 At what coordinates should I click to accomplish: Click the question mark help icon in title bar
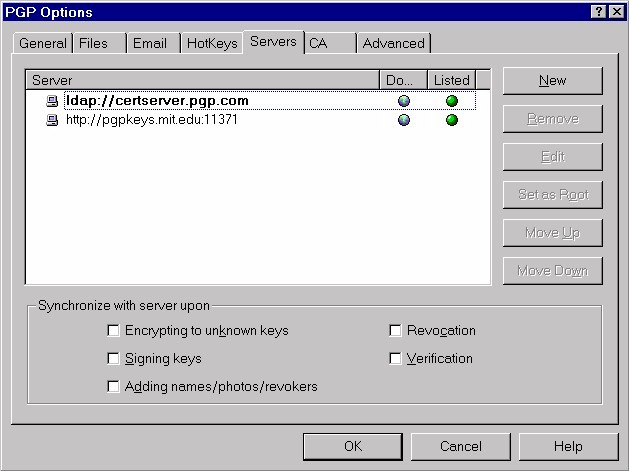599,12
